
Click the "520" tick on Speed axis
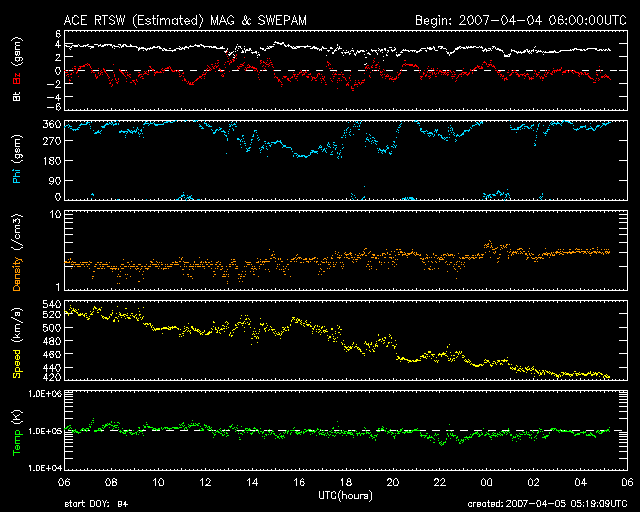click(x=52, y=315)
